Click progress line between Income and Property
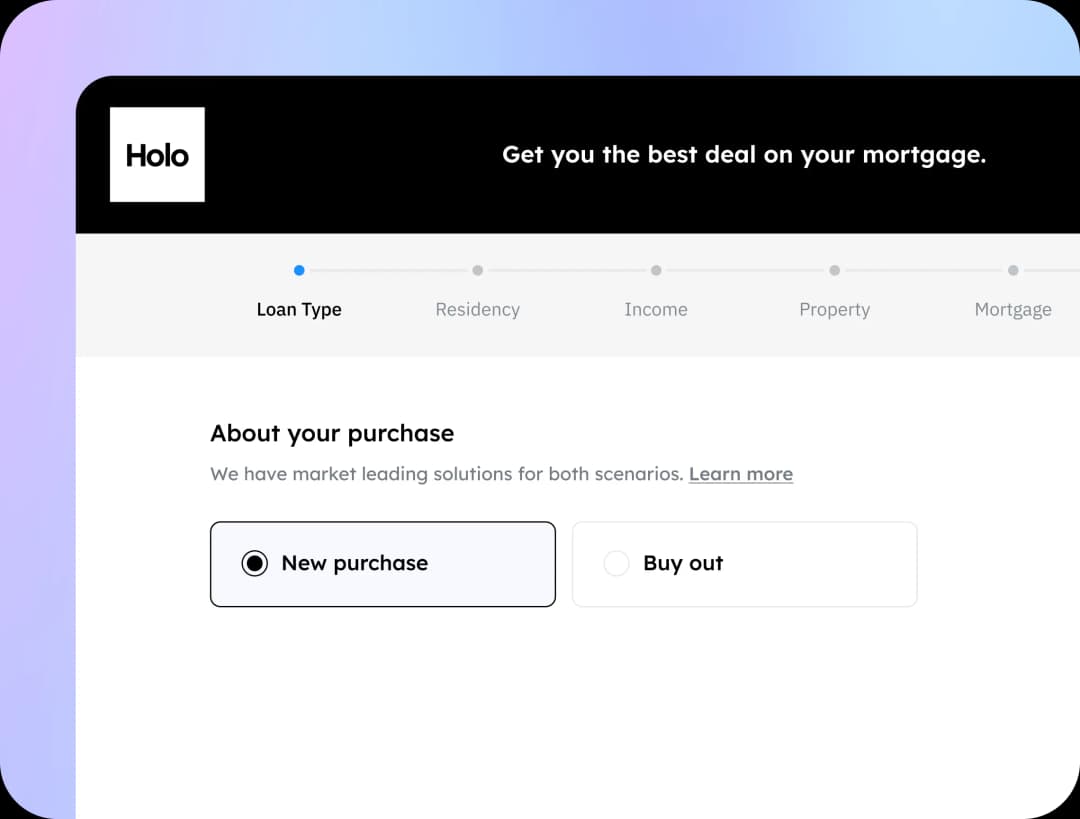Viewport: 1080px width, 819px height. pos(745,270)
